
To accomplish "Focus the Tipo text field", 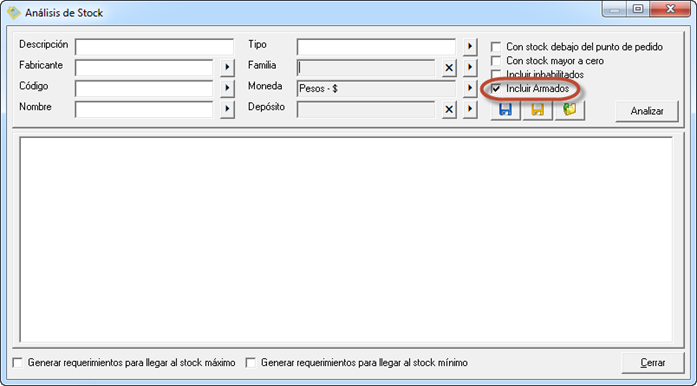I will tap(376, 47).
